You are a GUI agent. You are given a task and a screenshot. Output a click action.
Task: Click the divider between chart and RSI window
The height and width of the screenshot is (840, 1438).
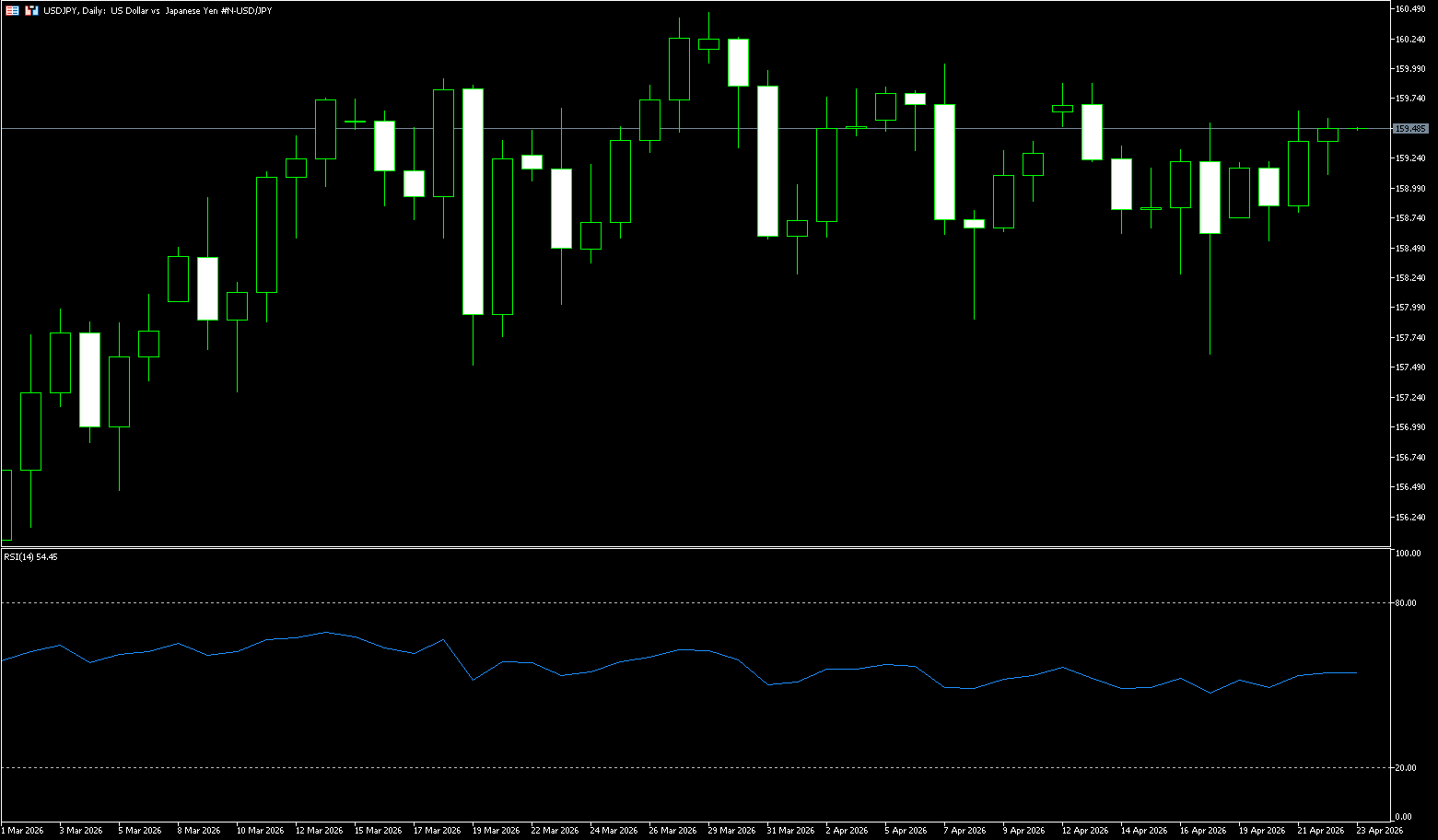tap(691, 548)
